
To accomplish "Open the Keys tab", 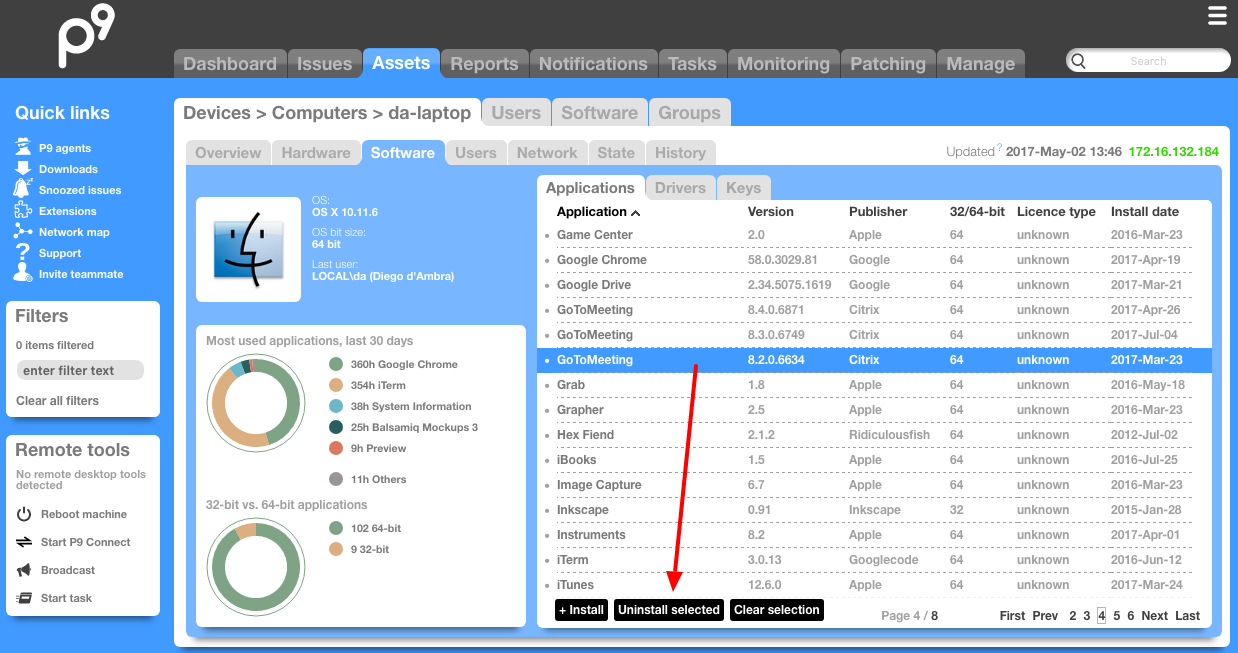I will pos(743,188).
